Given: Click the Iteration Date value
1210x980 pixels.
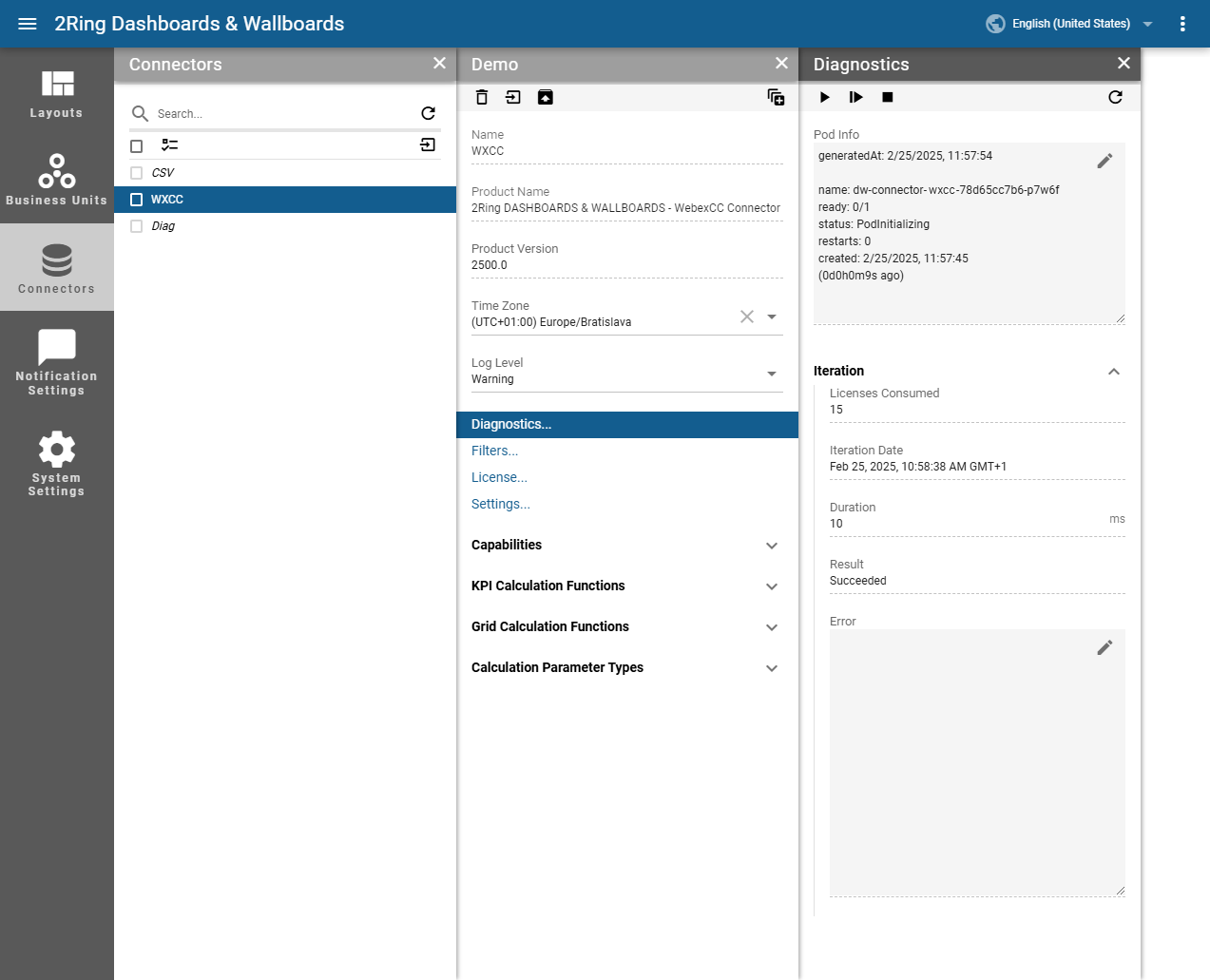Looking at the screenshot, I should [x=918, y=467].
